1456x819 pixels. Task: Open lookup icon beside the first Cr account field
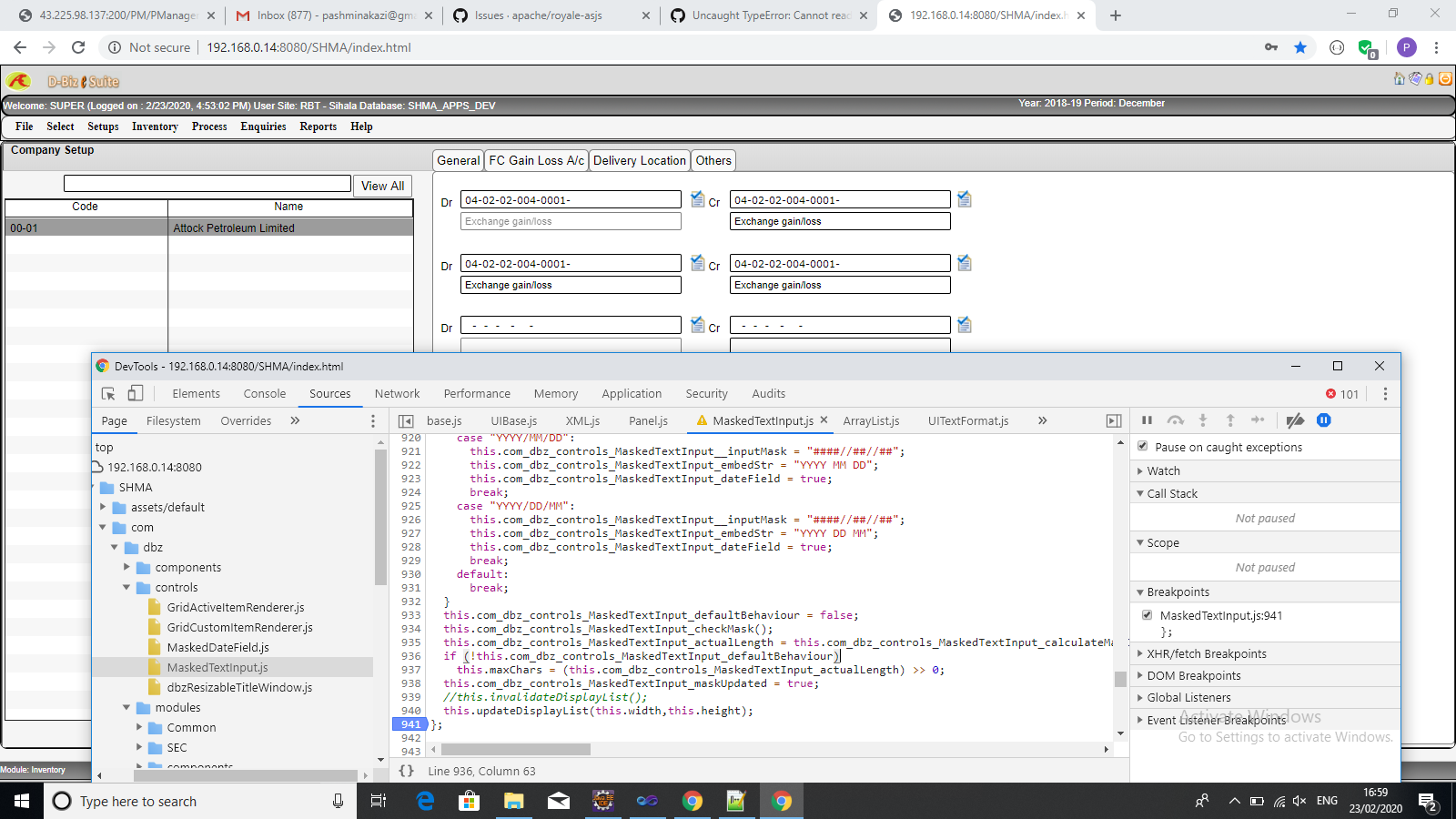(x=965, y=199)
